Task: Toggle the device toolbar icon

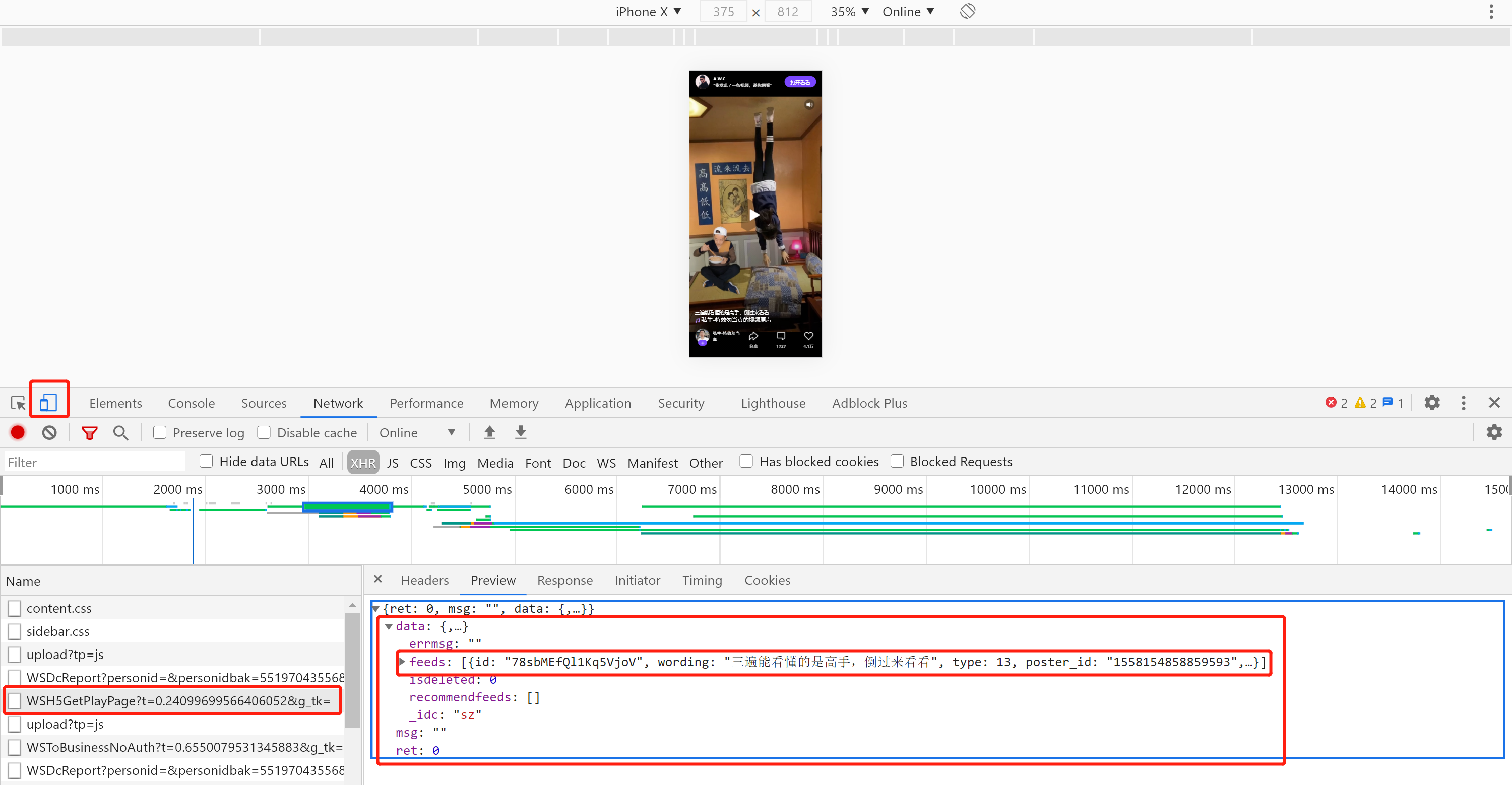Action: (48, 403)
